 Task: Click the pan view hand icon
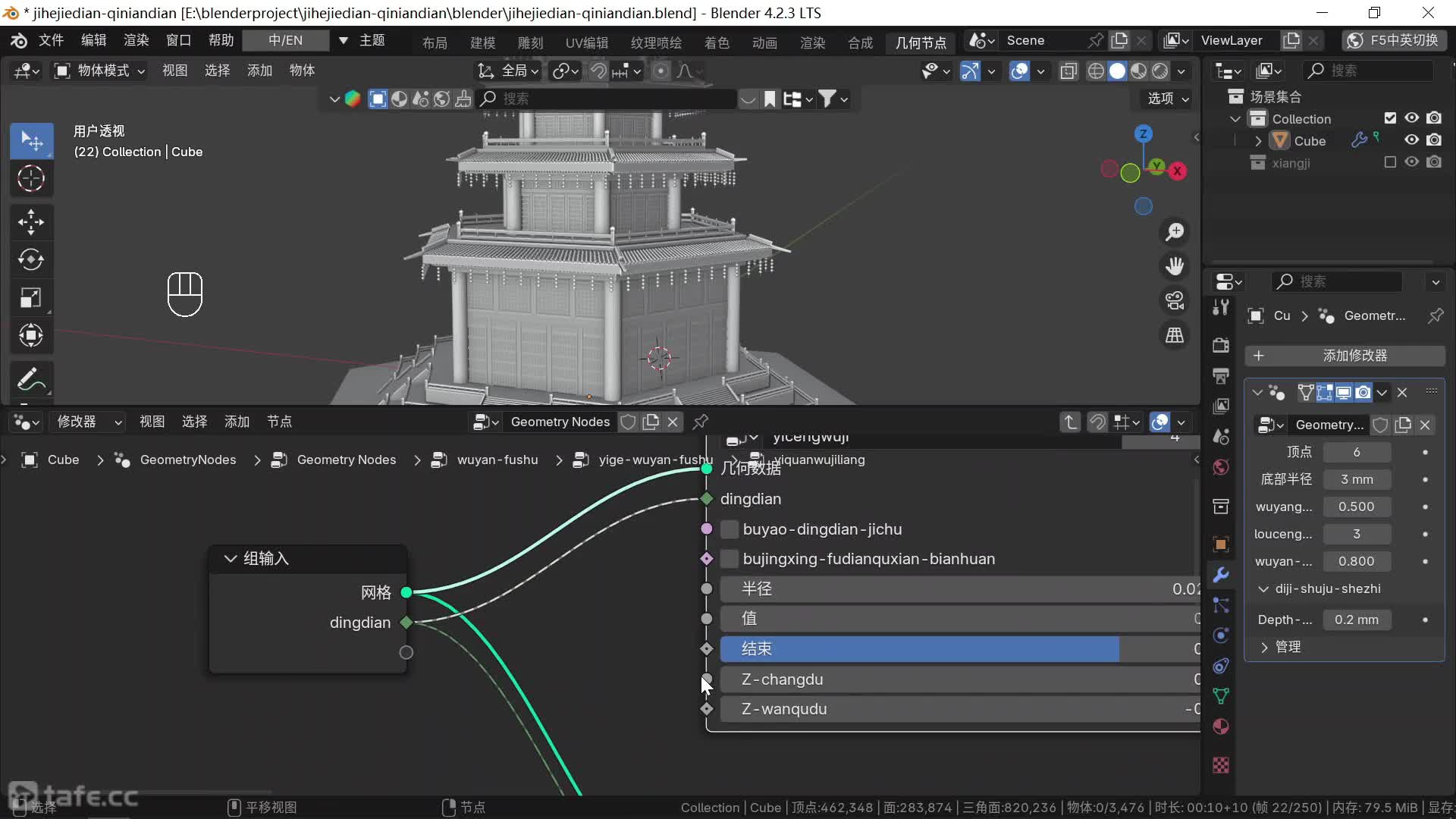(1175, 266)
